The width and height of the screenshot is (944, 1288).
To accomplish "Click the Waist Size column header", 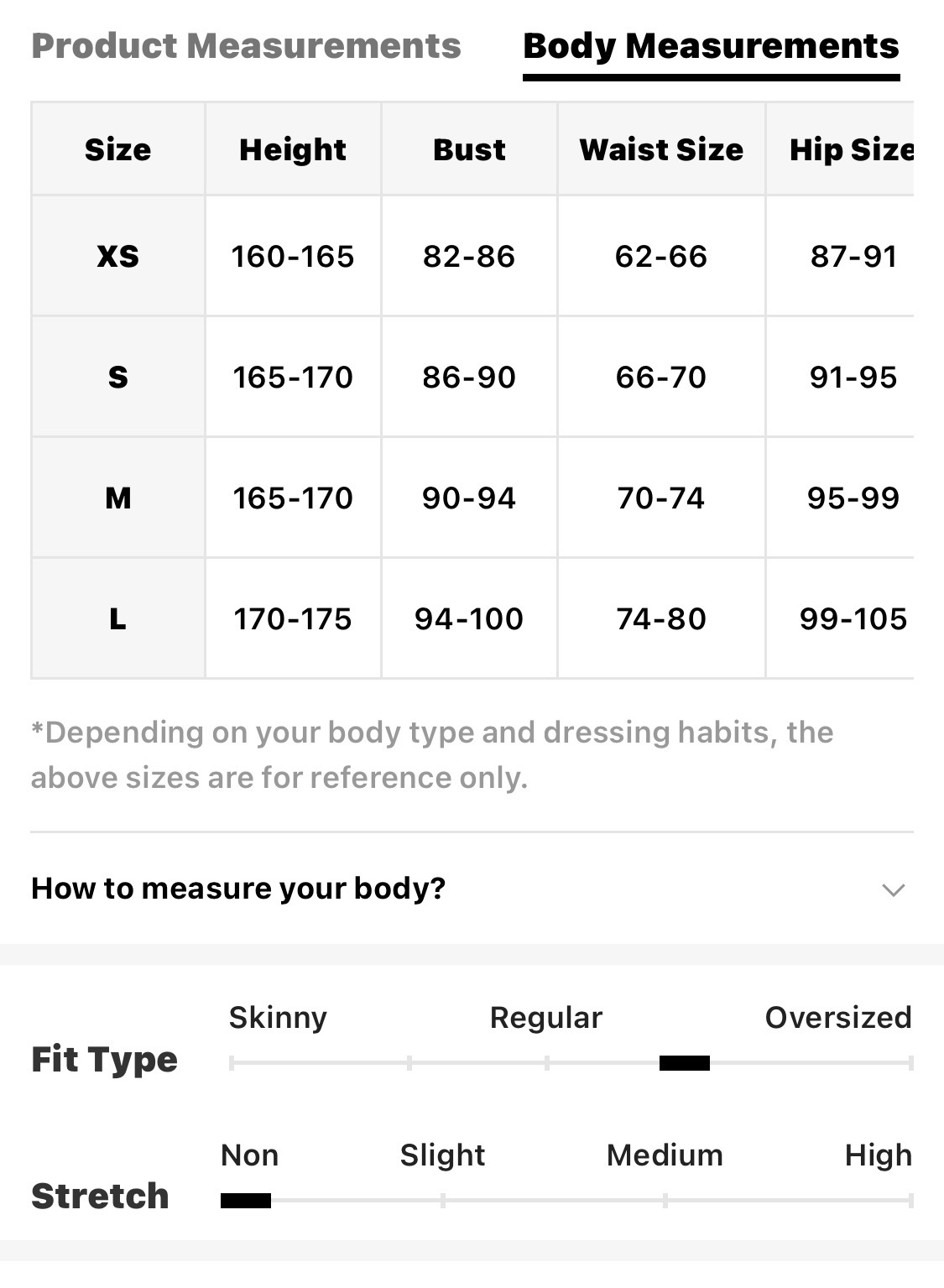I will tap(661, 149).
